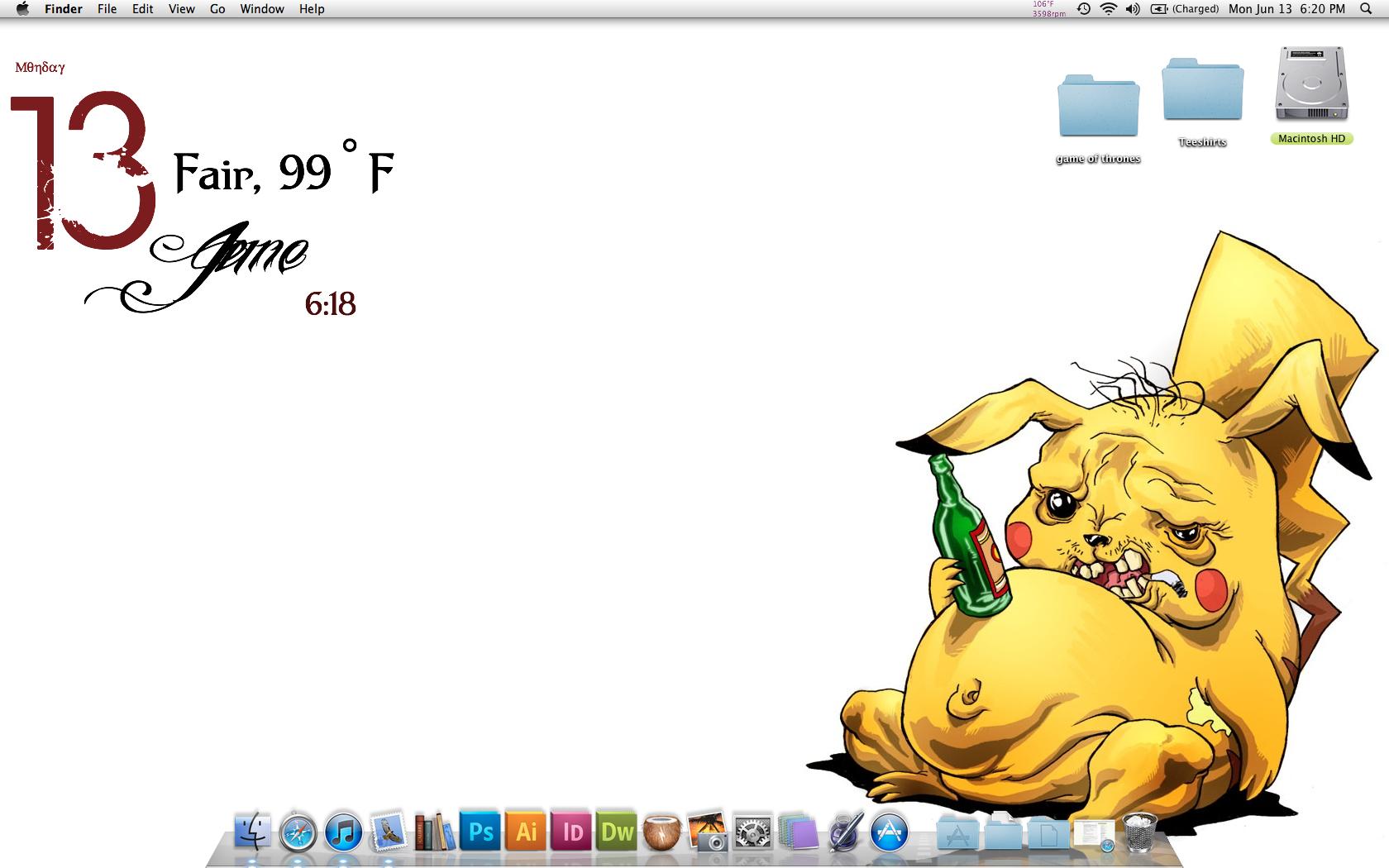This screenshot has height=868, width=1389.
Task: Launch Adobe Photoshop from the Dock
Action: [x=480, y=831]
